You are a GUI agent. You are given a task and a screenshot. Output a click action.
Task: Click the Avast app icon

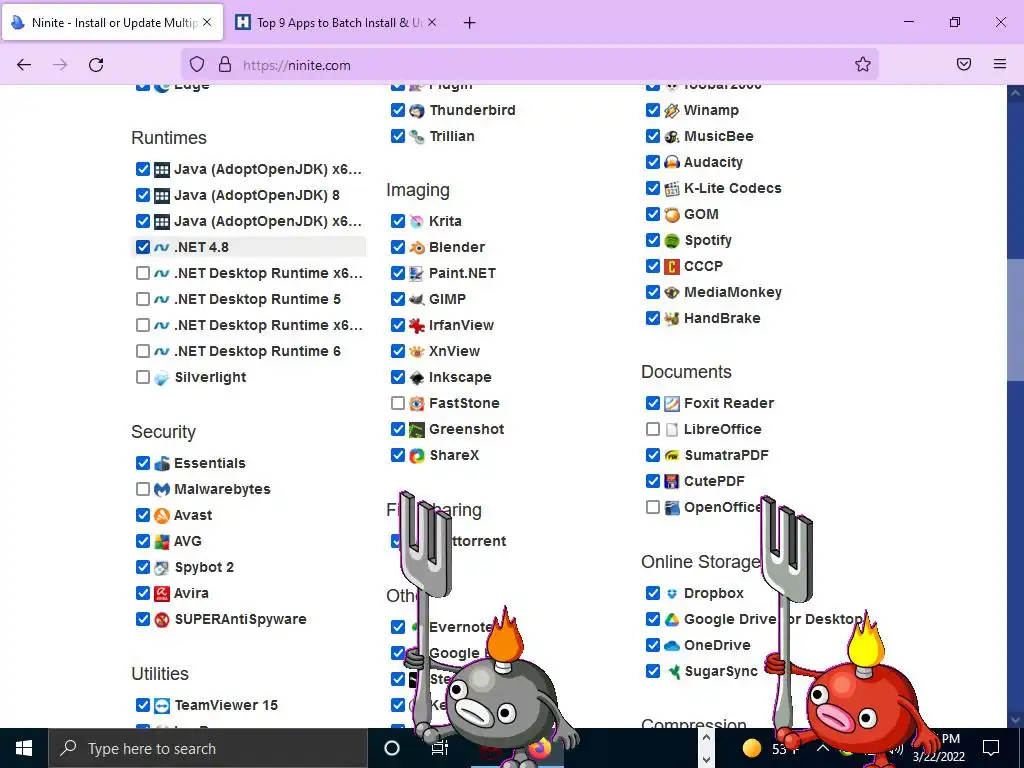tap(162, 515)
